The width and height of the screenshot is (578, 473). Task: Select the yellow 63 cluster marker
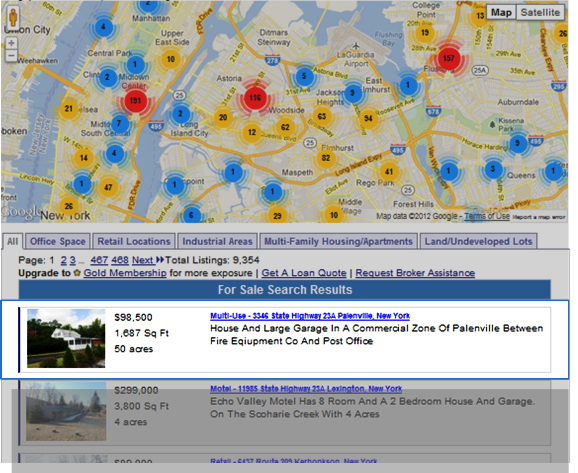tap(322, 116)
